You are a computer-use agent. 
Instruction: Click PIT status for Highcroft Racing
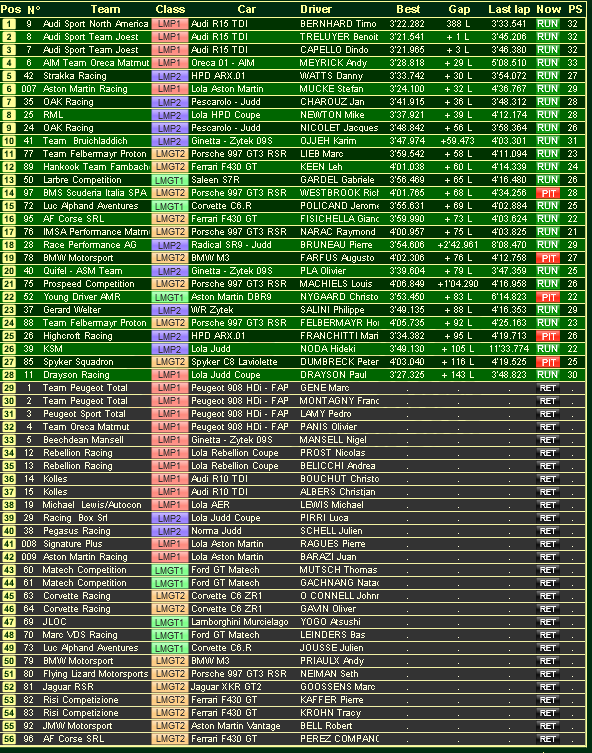(x=548, y=335)
